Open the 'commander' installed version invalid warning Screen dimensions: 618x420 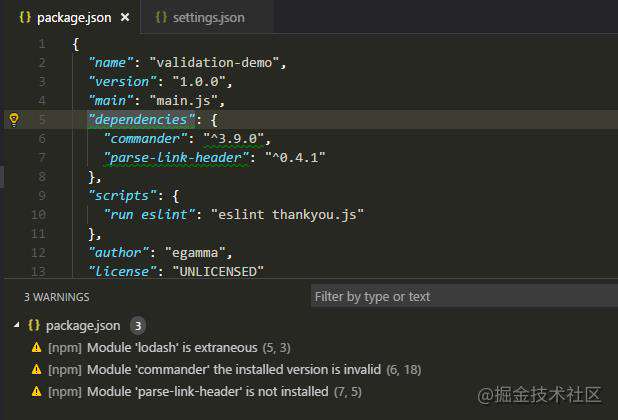pos(235,370)
